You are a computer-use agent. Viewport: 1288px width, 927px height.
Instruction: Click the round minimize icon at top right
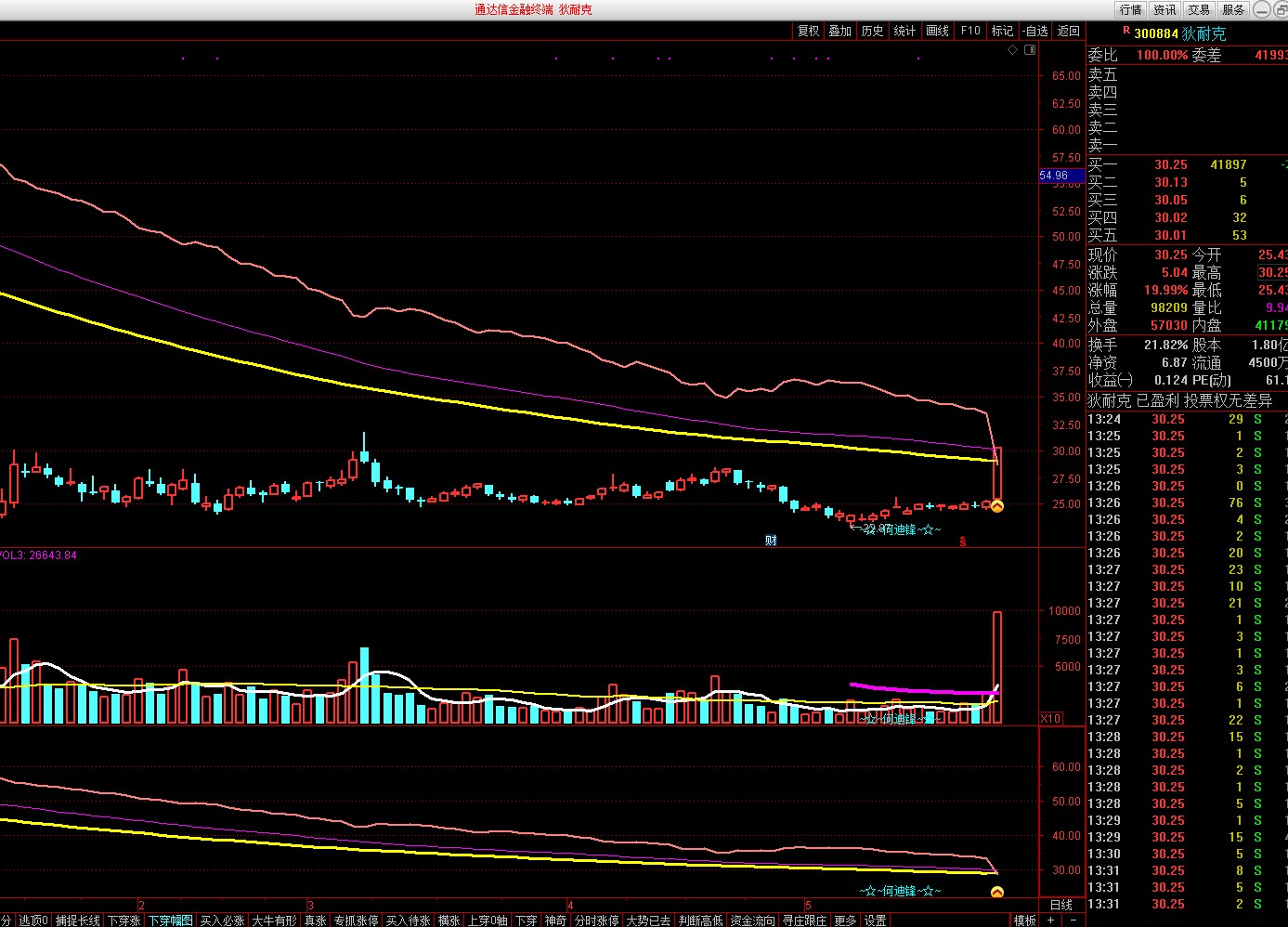1262,9
